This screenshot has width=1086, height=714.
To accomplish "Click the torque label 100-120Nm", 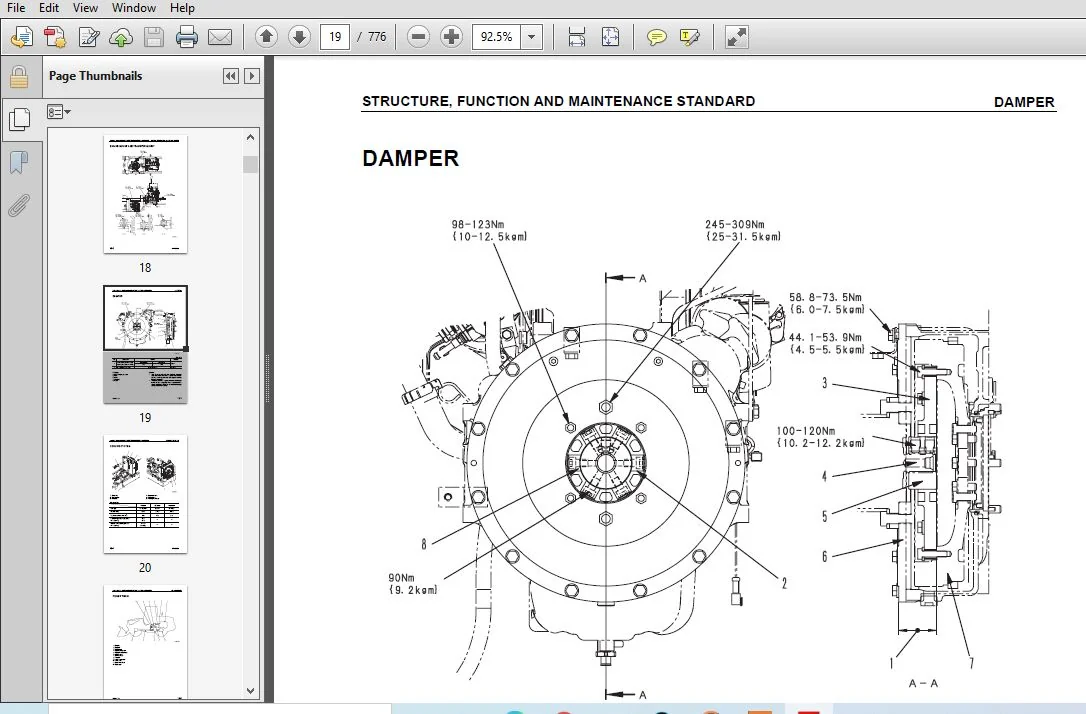I will click(x=805, y=431).
